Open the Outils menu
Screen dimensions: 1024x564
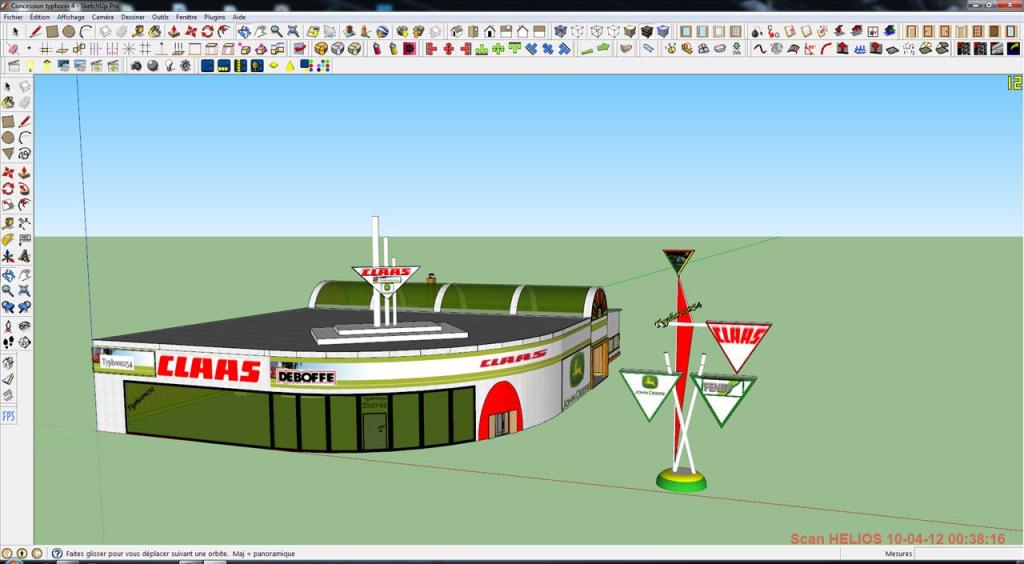(x=160, y=17)
